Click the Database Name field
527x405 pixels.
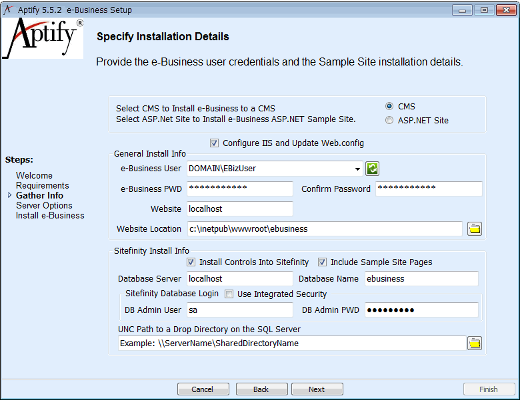pyautogui.click(x=421, y=279)
